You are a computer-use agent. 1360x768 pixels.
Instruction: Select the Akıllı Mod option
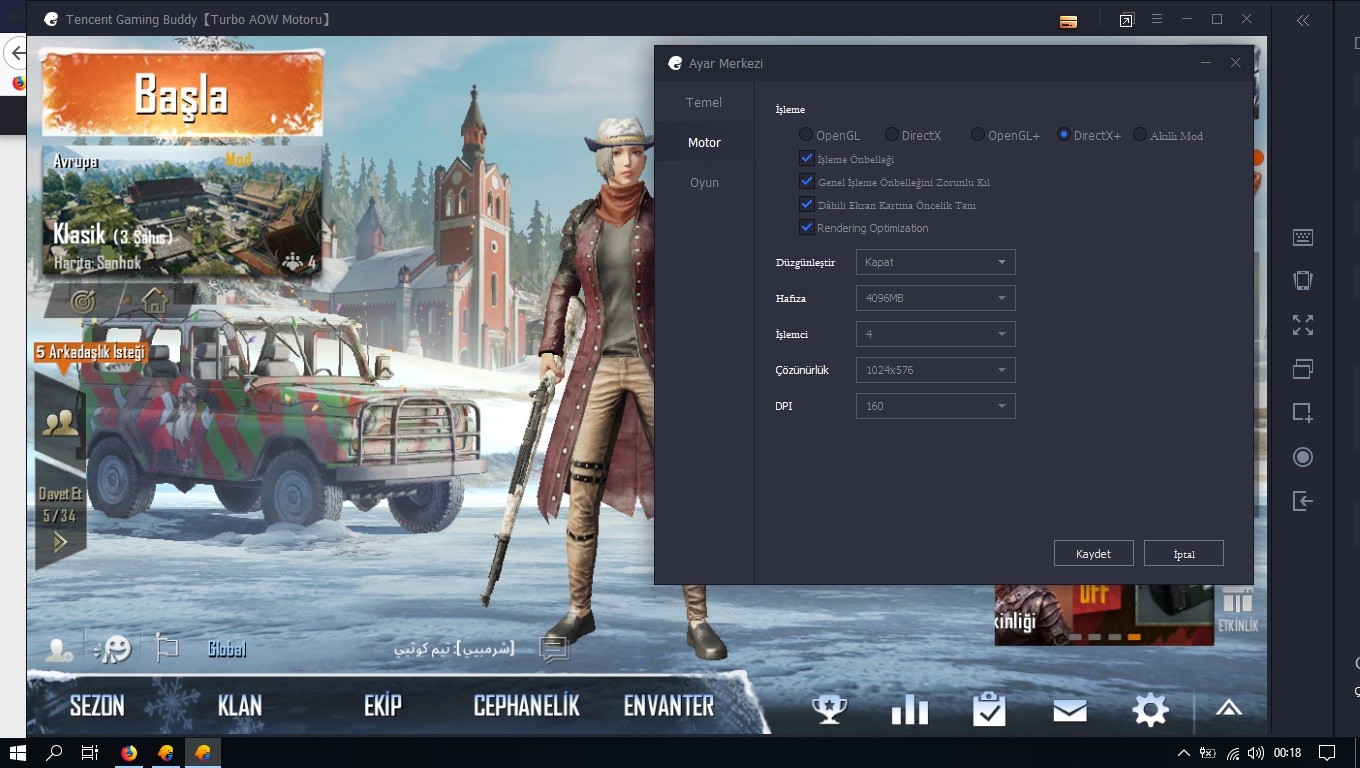point(1168,135)
